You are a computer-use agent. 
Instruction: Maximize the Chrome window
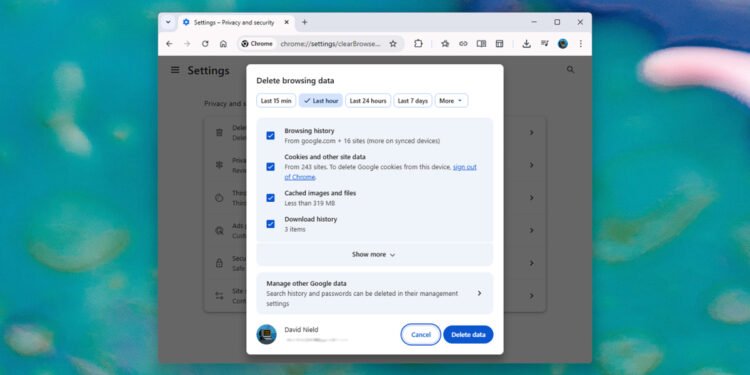pyautogui.click(x=557, y=22)
